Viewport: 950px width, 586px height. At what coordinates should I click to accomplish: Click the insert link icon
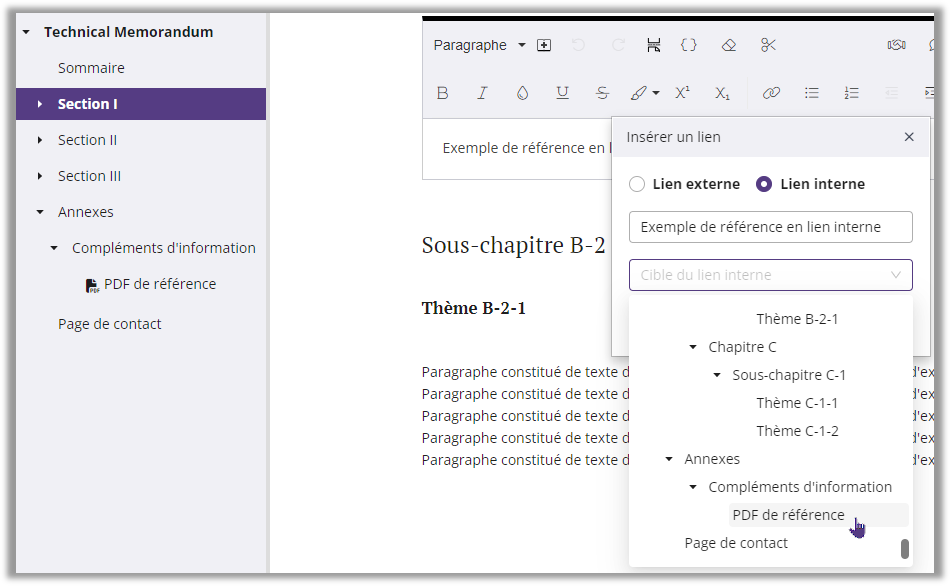(771, 93)
